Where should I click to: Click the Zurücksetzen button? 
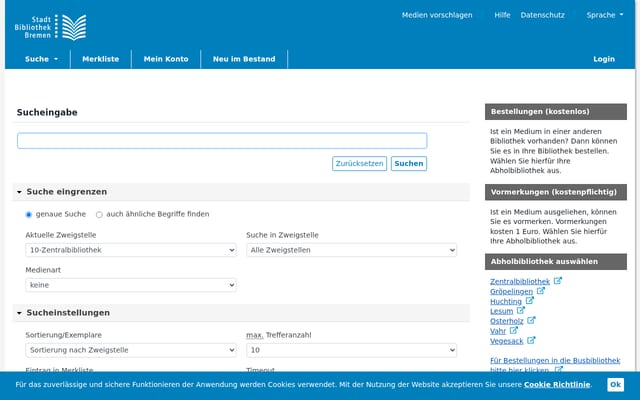(359, 163)
